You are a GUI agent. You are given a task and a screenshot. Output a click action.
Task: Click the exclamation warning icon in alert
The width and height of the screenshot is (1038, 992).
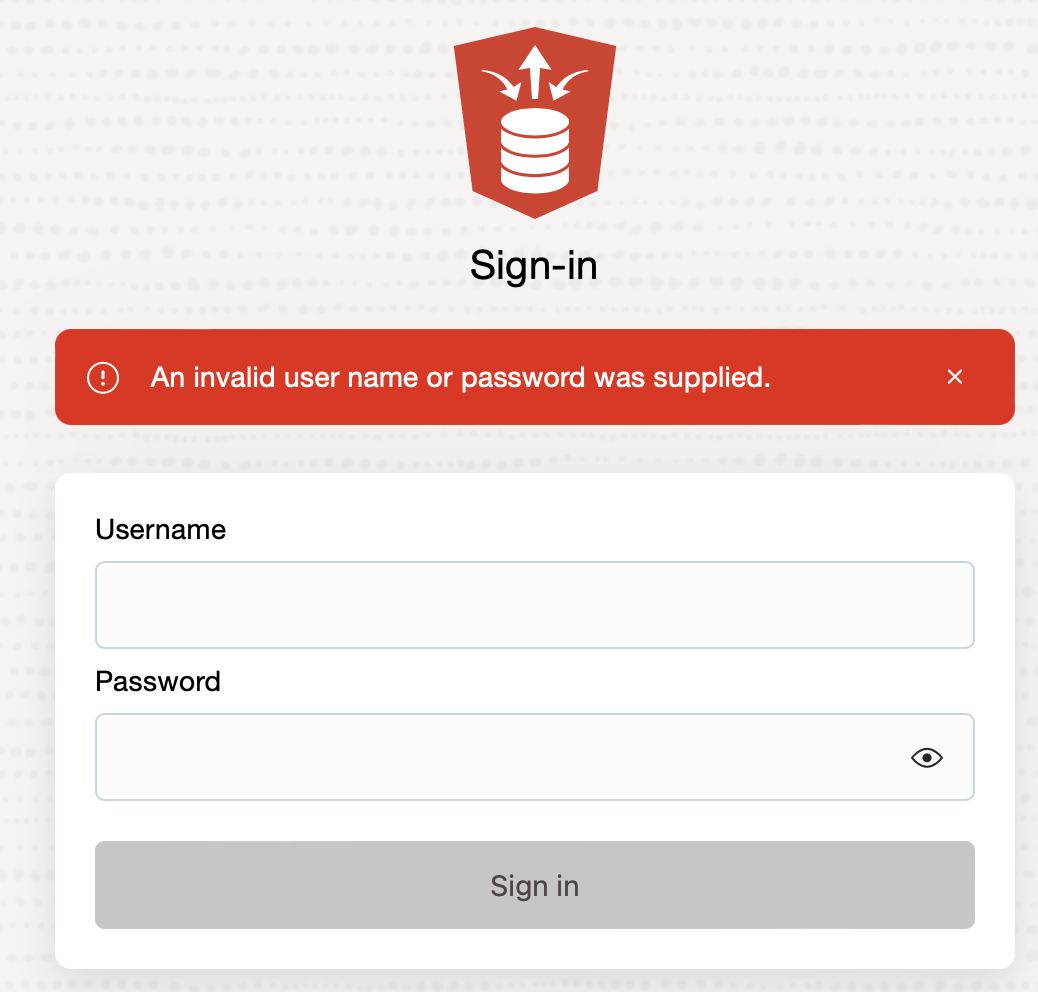[x=103, y=378]
